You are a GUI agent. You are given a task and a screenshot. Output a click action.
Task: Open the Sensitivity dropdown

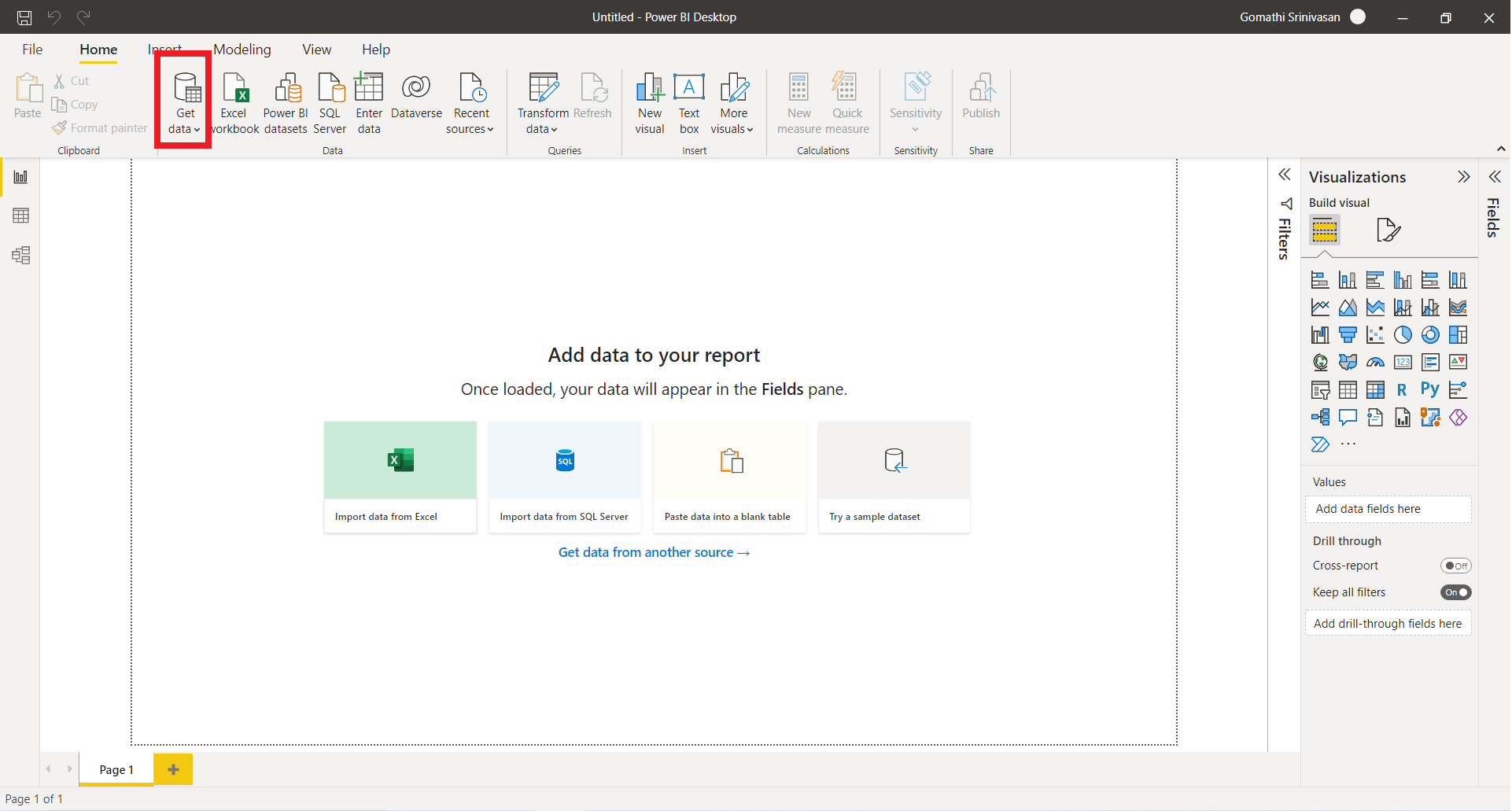point(916,102)
